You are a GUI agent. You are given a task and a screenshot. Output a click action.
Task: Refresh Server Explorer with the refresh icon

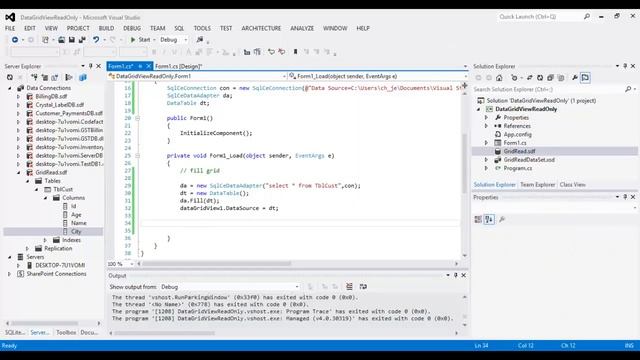10,78
